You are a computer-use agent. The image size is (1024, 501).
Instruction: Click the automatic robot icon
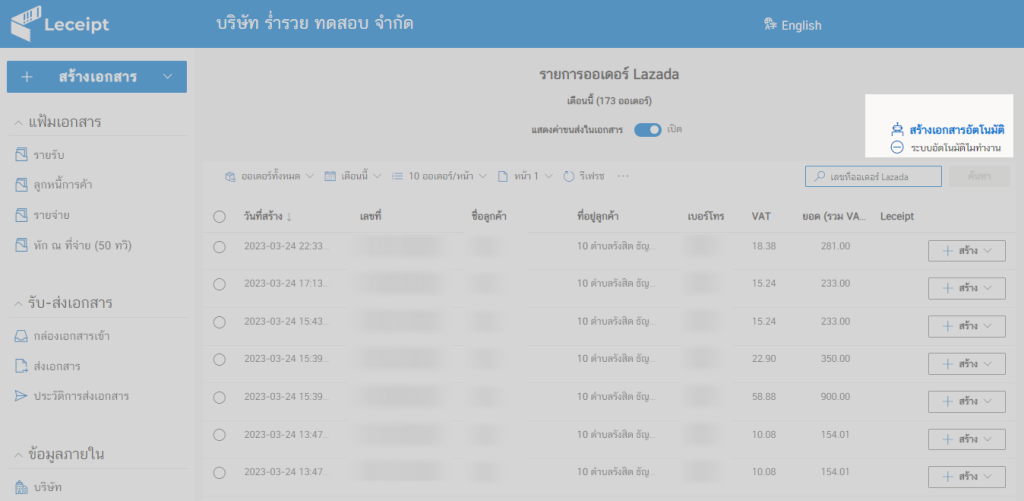pos(897,129)
